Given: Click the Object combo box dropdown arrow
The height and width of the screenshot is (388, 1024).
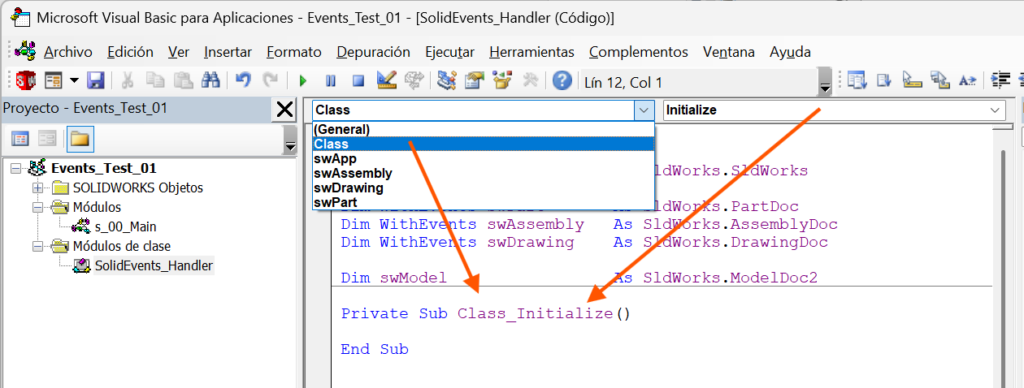Looking at the screenshot, I should point(645,110).
